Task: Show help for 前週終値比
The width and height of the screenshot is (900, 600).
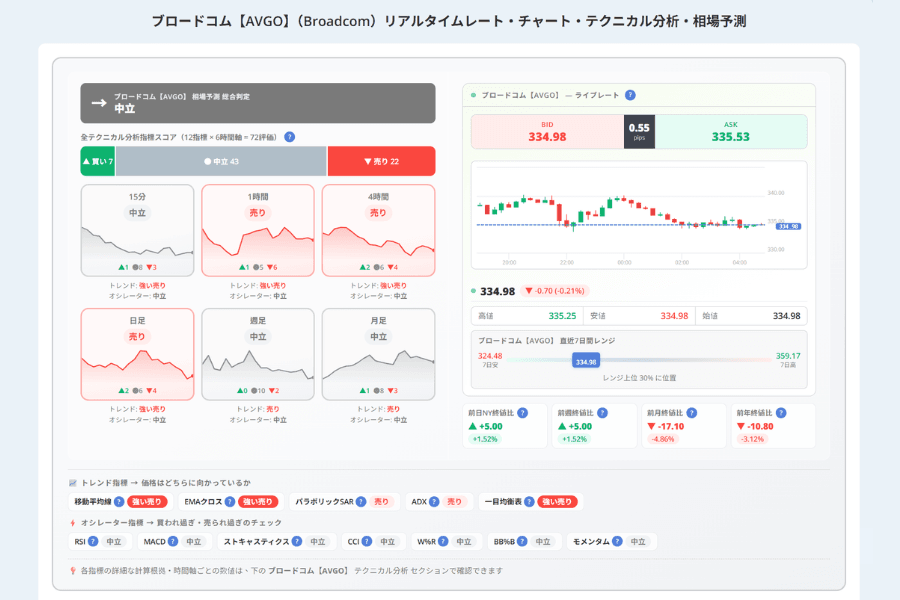Action: click(602, 413)
